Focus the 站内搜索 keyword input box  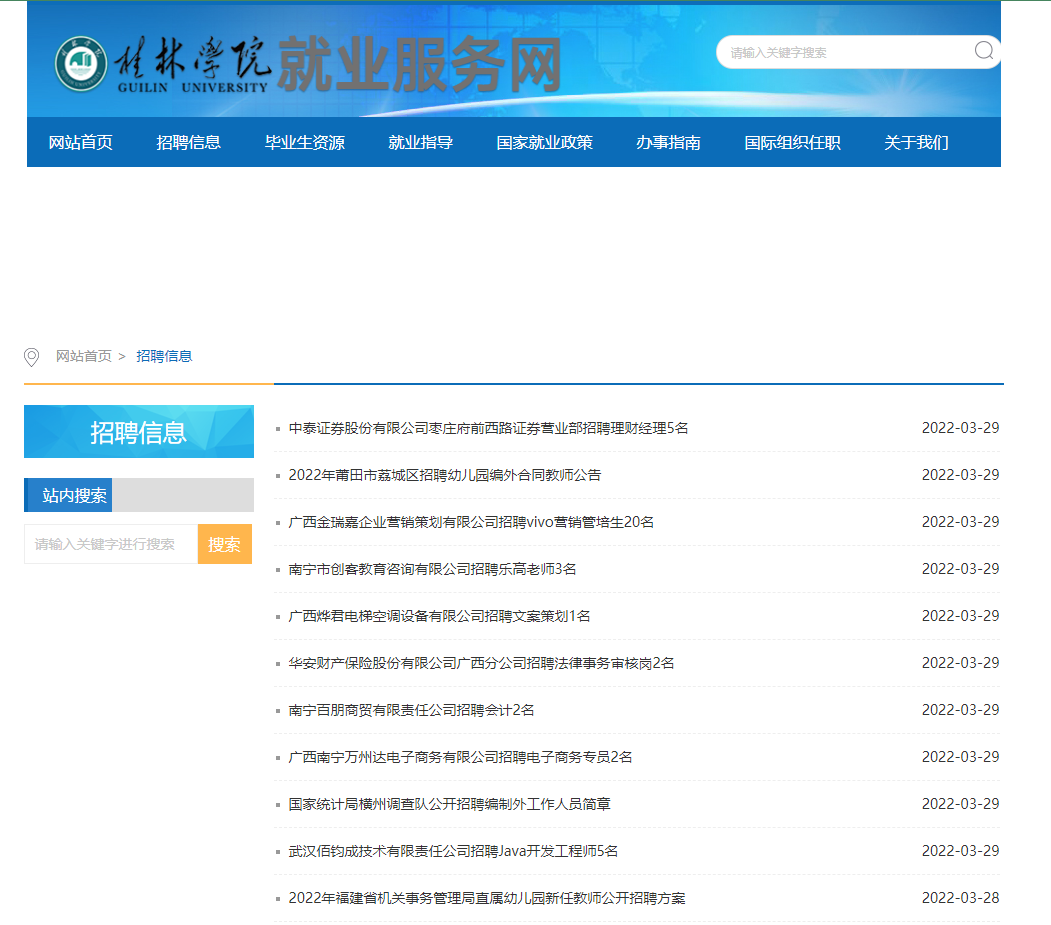point(111,544)
